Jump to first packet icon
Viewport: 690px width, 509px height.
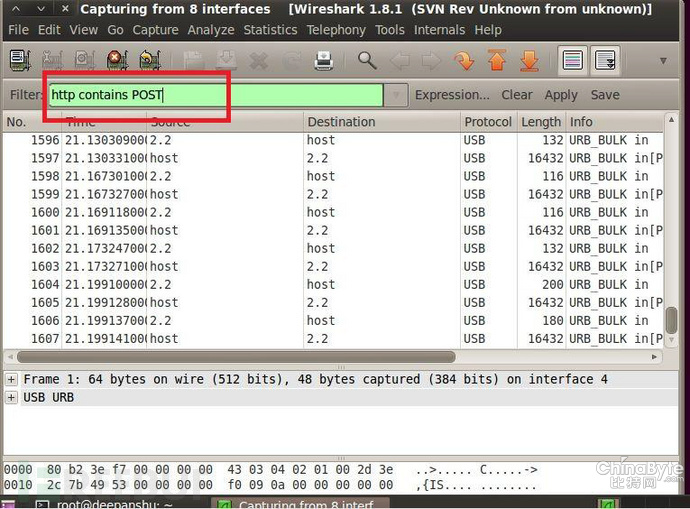(496, 61)
